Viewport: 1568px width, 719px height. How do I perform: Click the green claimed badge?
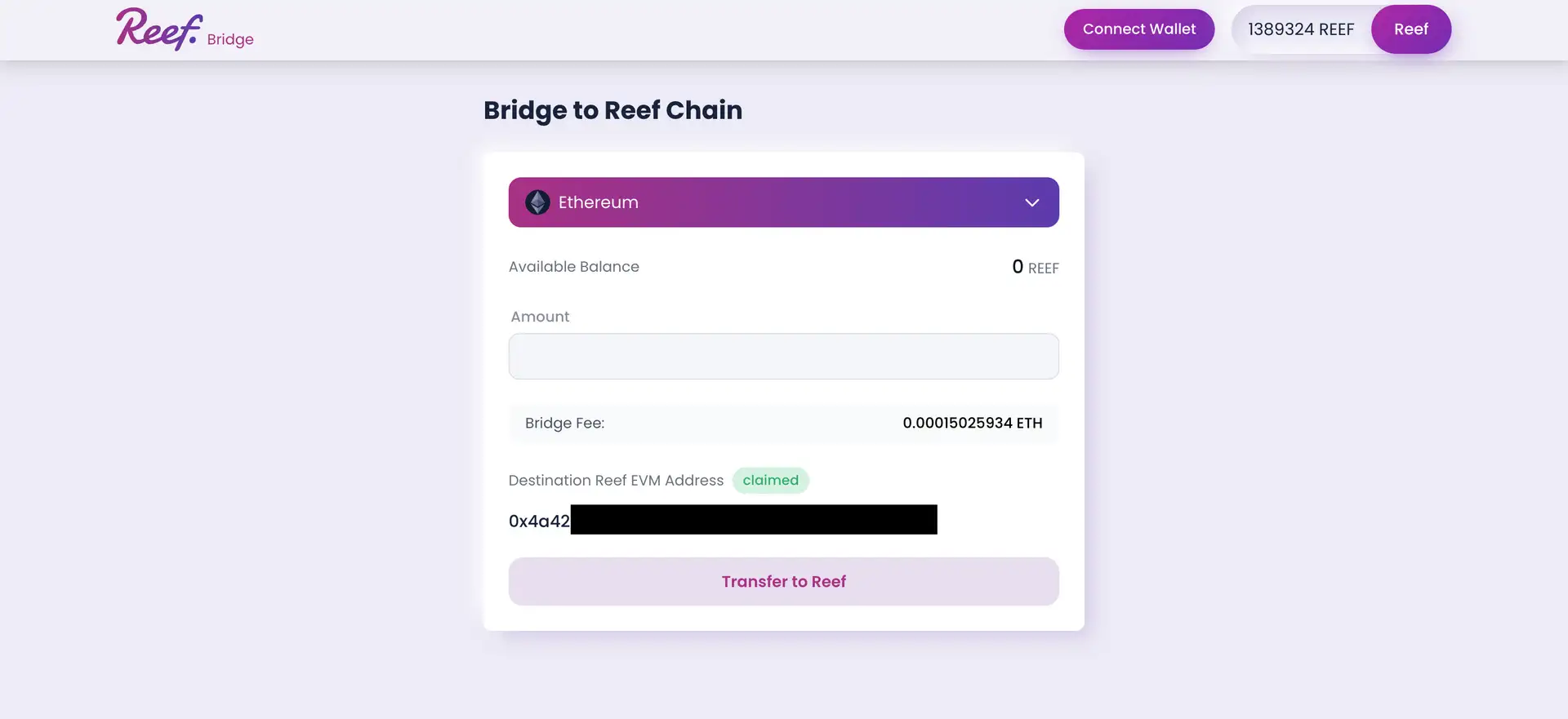coord(770,481)
